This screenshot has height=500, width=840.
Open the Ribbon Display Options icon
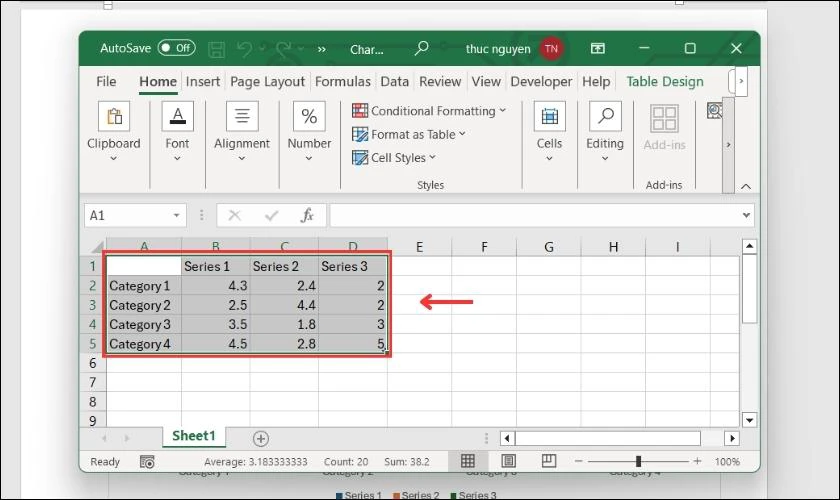[x=598, y=49]
